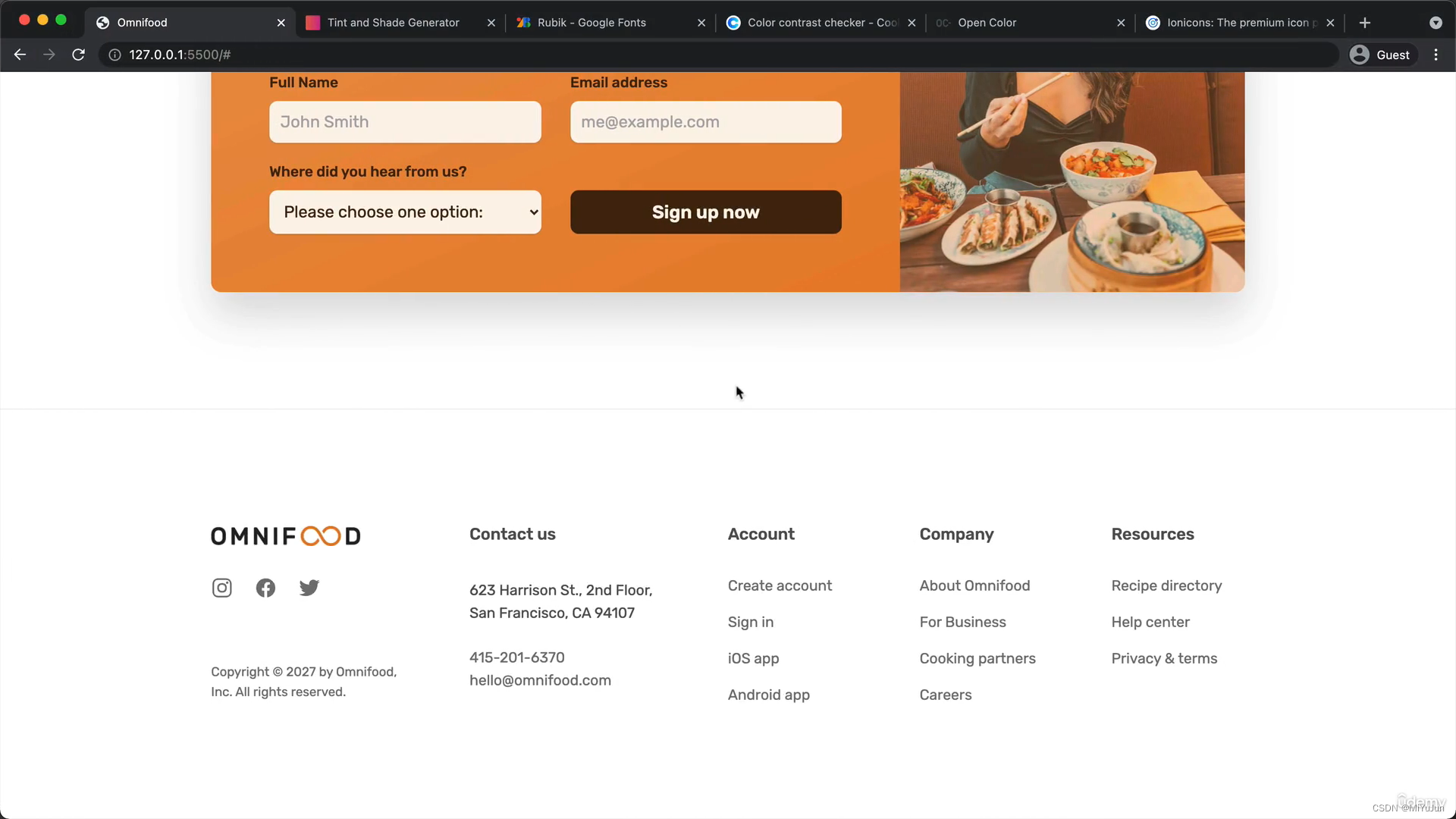Close the Open Color tab

(x=1121, y=23)
